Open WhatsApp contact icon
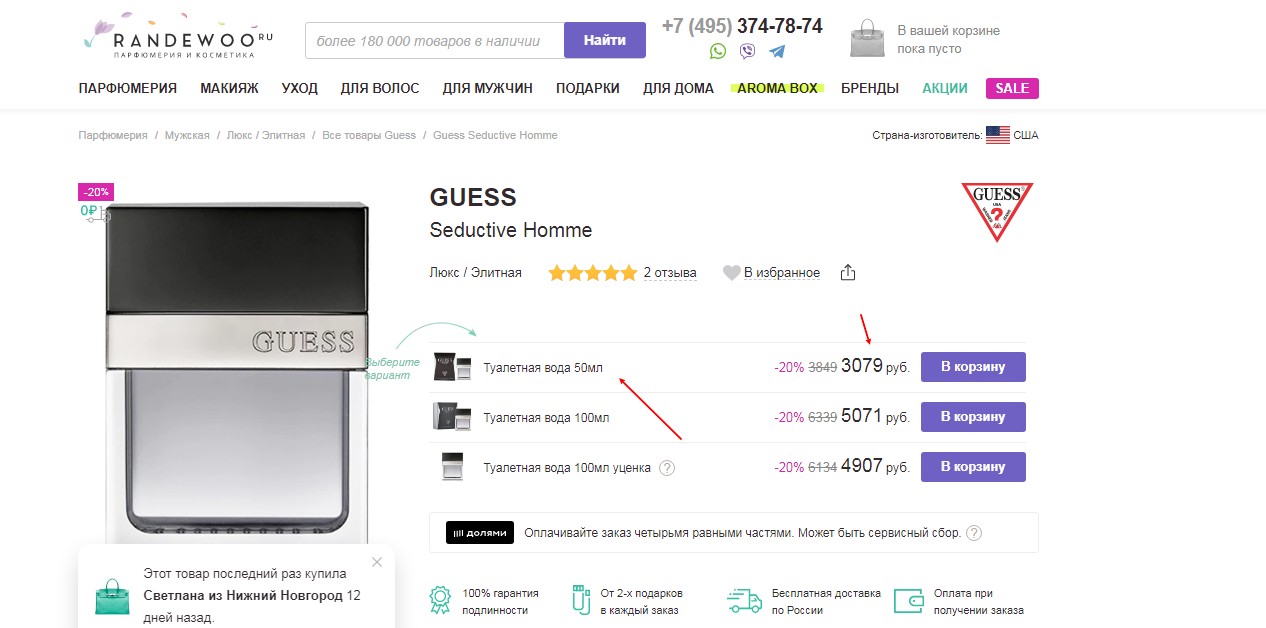Screen dimensions: 1266x628 (718, 51)
